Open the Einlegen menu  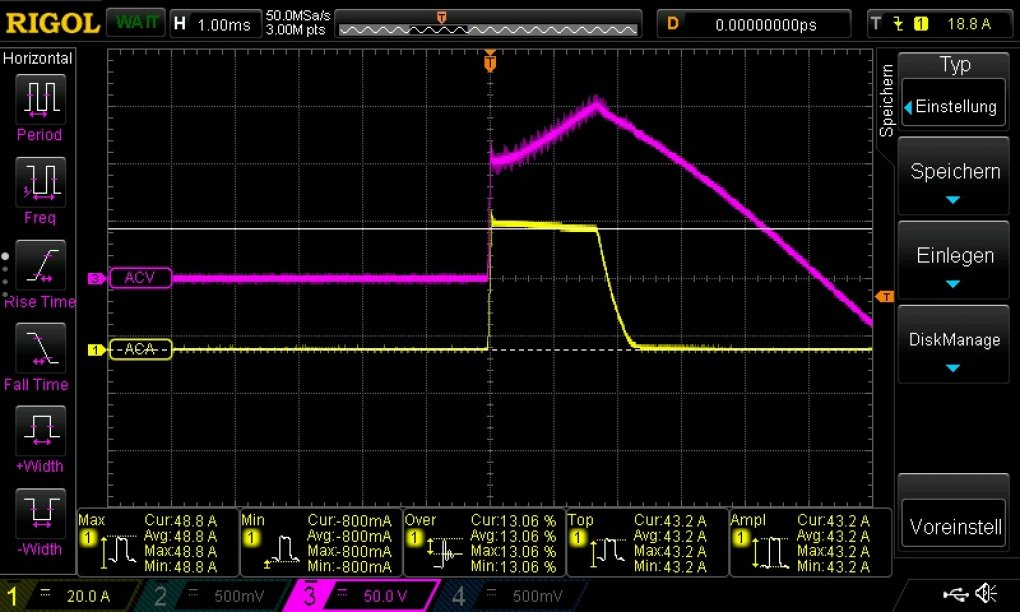(954, 261)
